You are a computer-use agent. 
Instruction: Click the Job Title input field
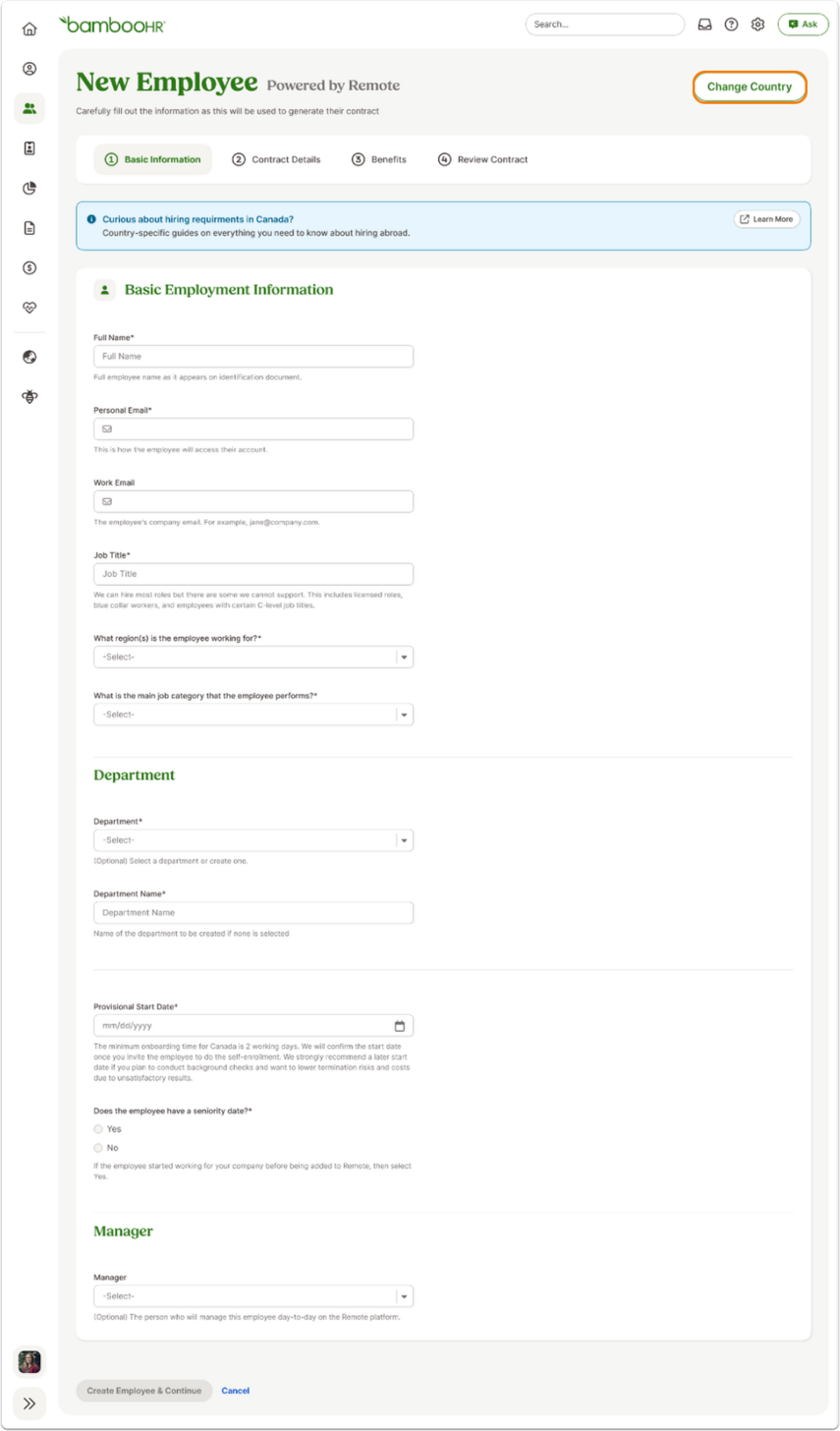[x=253, y=574]
